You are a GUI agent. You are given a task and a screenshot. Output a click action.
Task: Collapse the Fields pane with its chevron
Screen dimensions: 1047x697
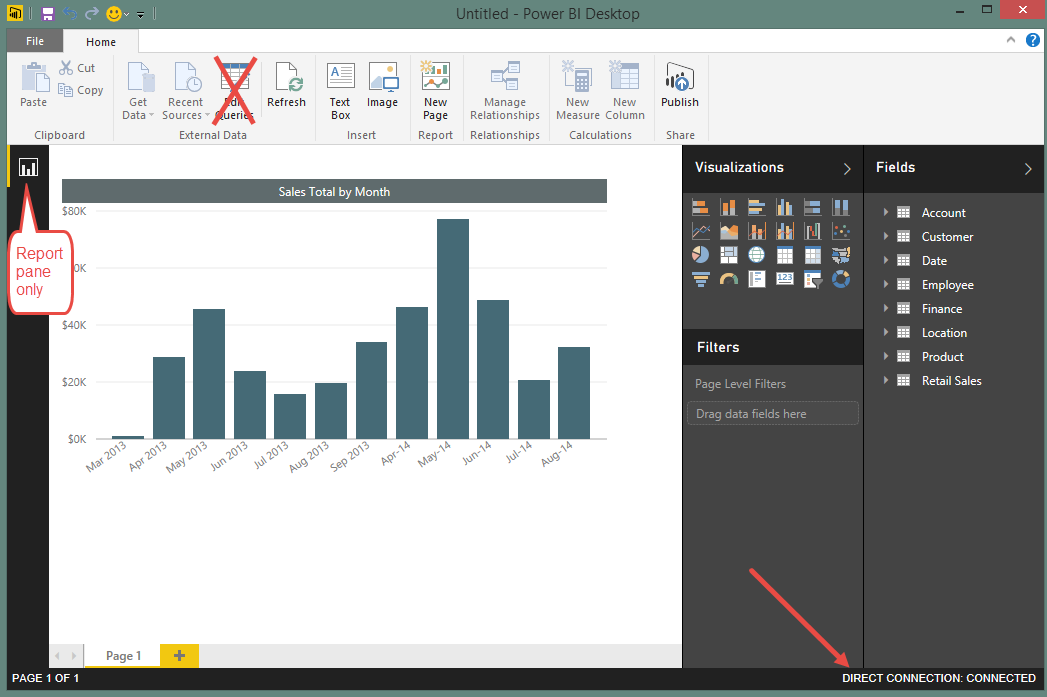tap(1028, 169)
